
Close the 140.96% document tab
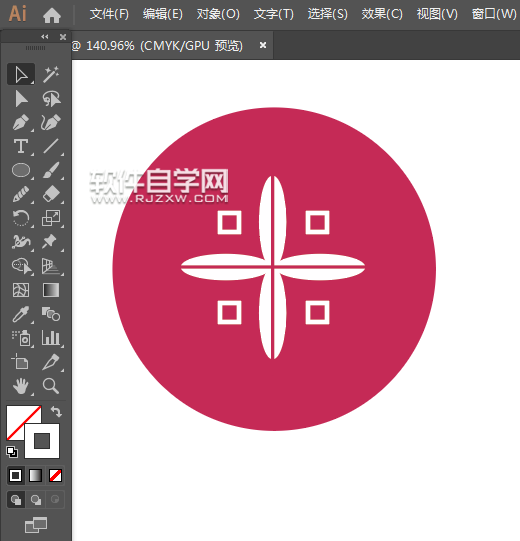click(263, 45)
